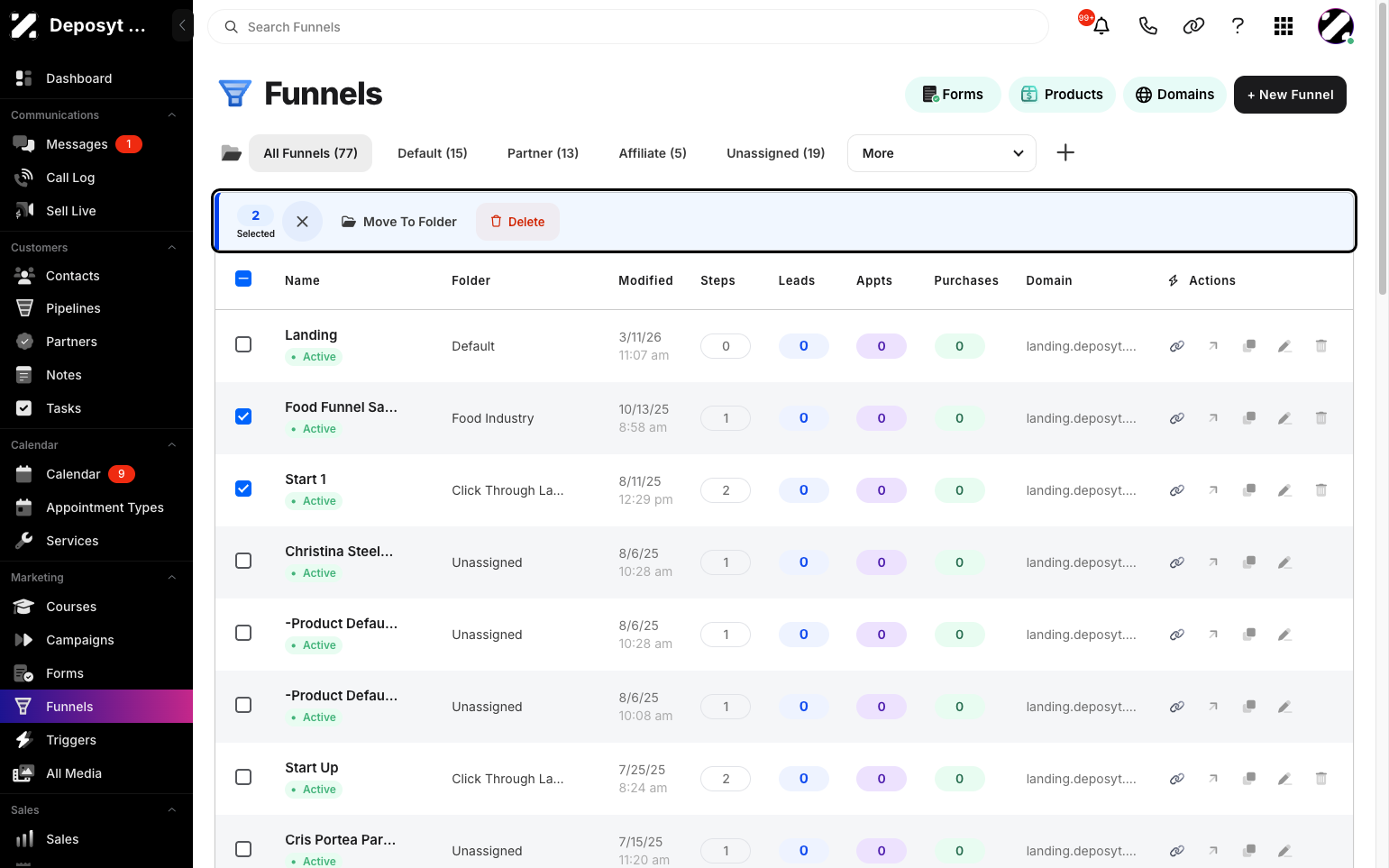Open Pipelines in the sidebar
This screenshot has height=868, width=1389.
96,308
